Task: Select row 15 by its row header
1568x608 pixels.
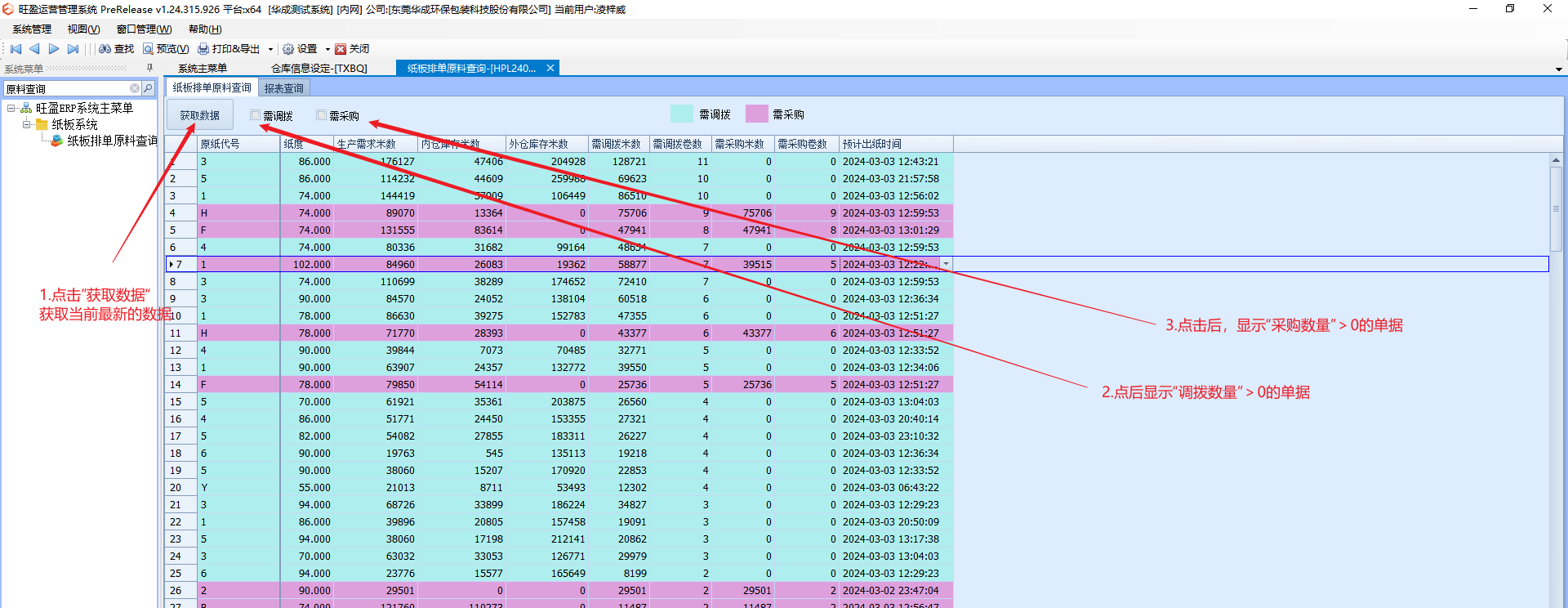Action: coord(180,402)
